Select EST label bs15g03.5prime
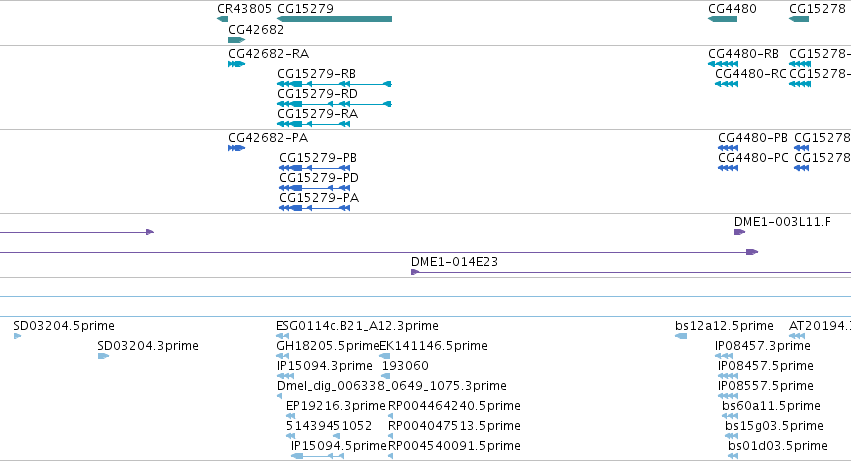This screenshot has width=851, height=461. tap(774, 426)
